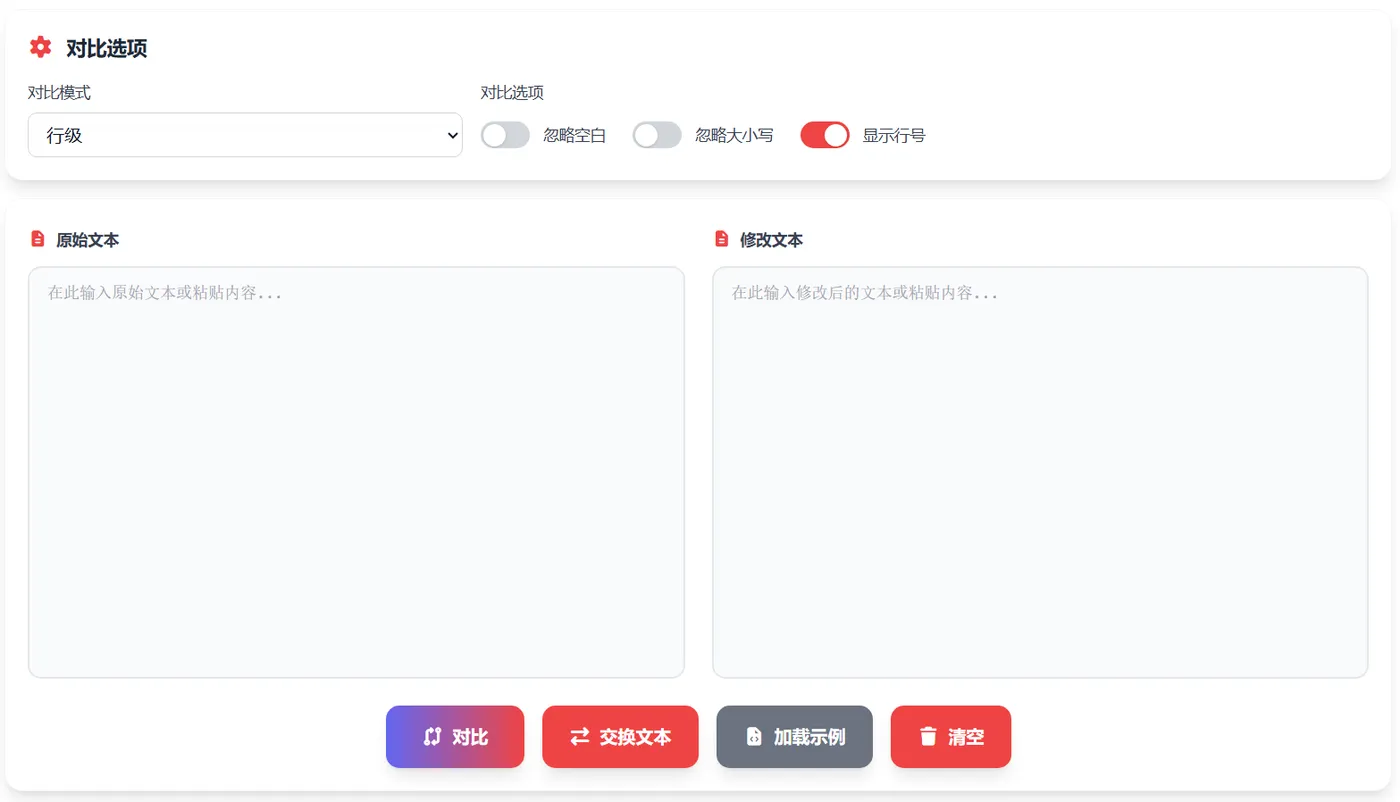
Task: Swap the two texts using 交换文本
Action: tap(620, 736)
